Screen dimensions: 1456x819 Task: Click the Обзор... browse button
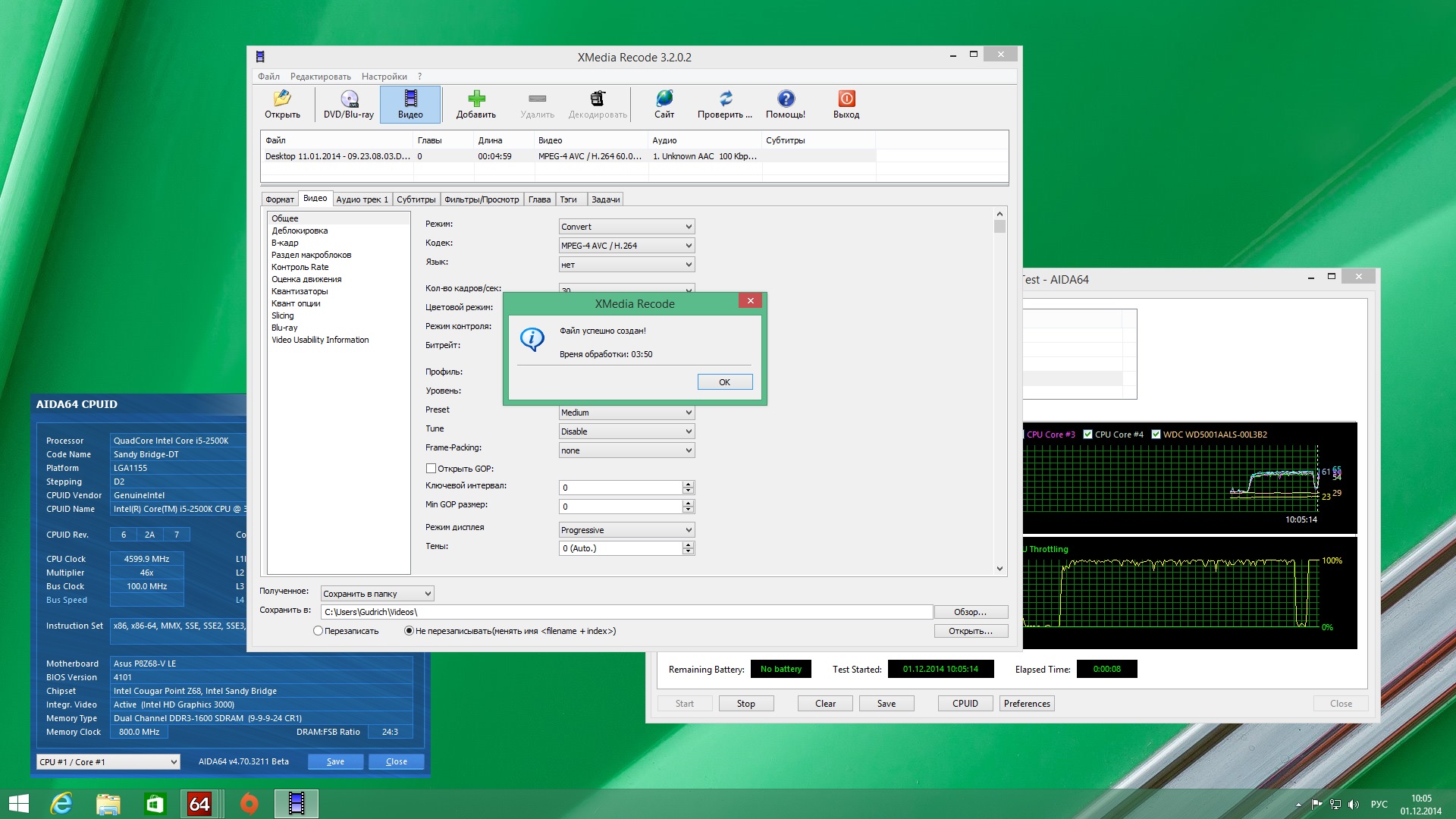pyautogui.click(x=970, y=612)
